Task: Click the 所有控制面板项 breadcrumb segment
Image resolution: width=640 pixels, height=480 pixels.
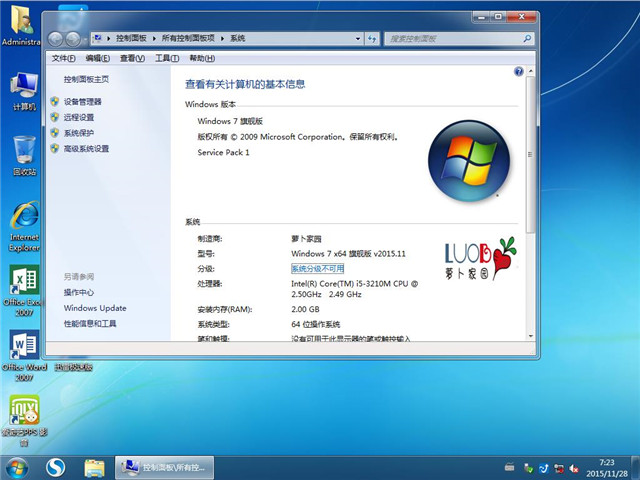Action: click(188, 38)
